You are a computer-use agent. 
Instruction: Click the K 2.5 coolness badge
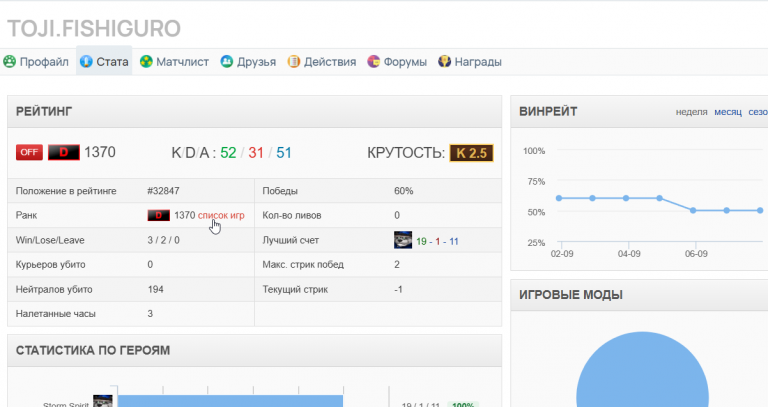pos(472,153)
